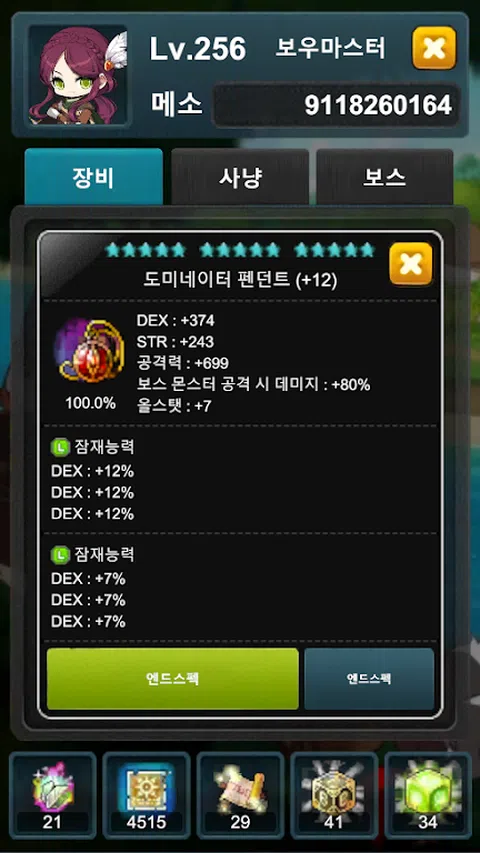The width and height of the screenshot is (480, 853).
Task: Click the dark blue 엔드스펙 button
Action: 369,678
